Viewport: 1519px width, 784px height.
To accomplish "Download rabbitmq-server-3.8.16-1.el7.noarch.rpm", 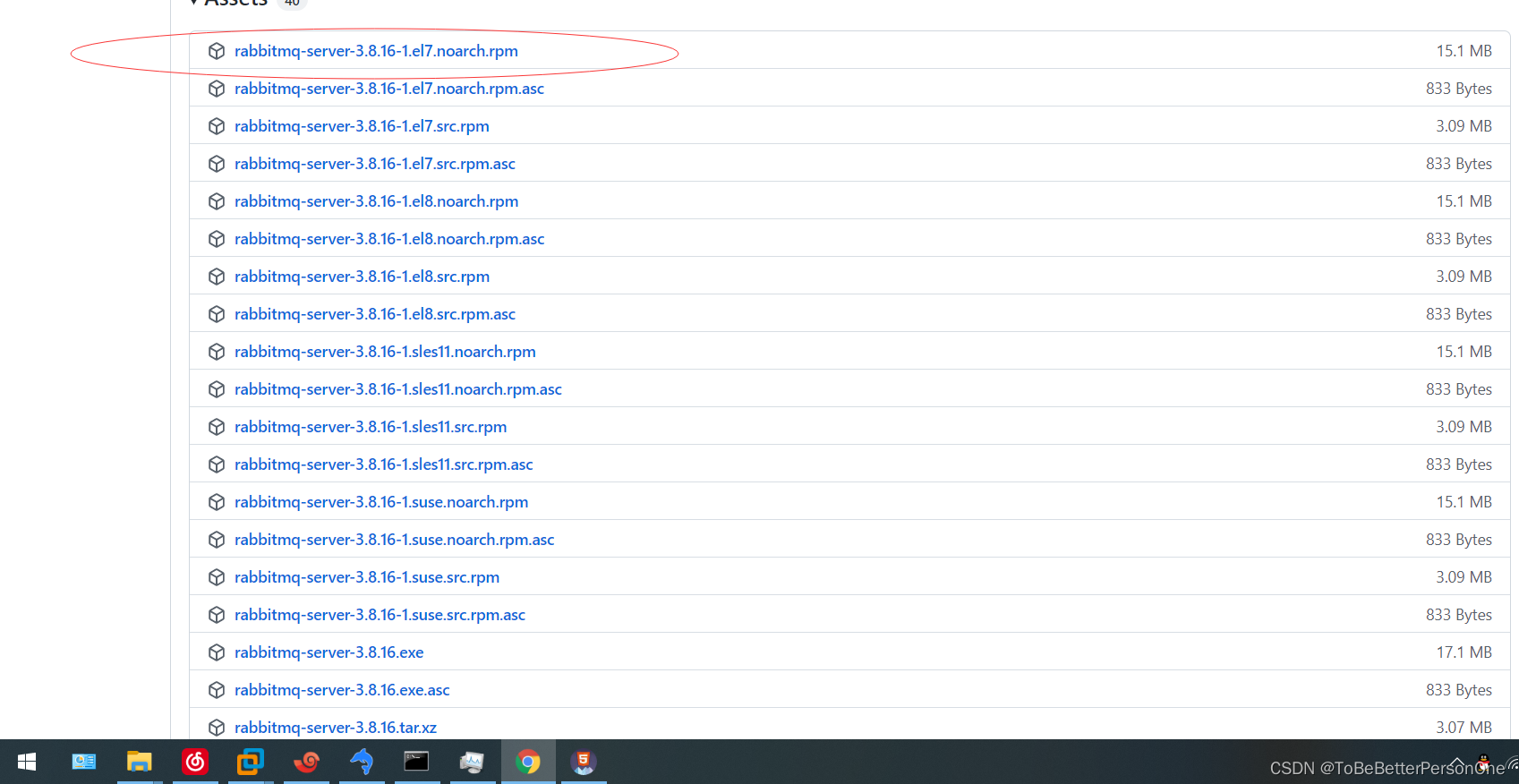I will pyautogui.click(x=376, y=51).
